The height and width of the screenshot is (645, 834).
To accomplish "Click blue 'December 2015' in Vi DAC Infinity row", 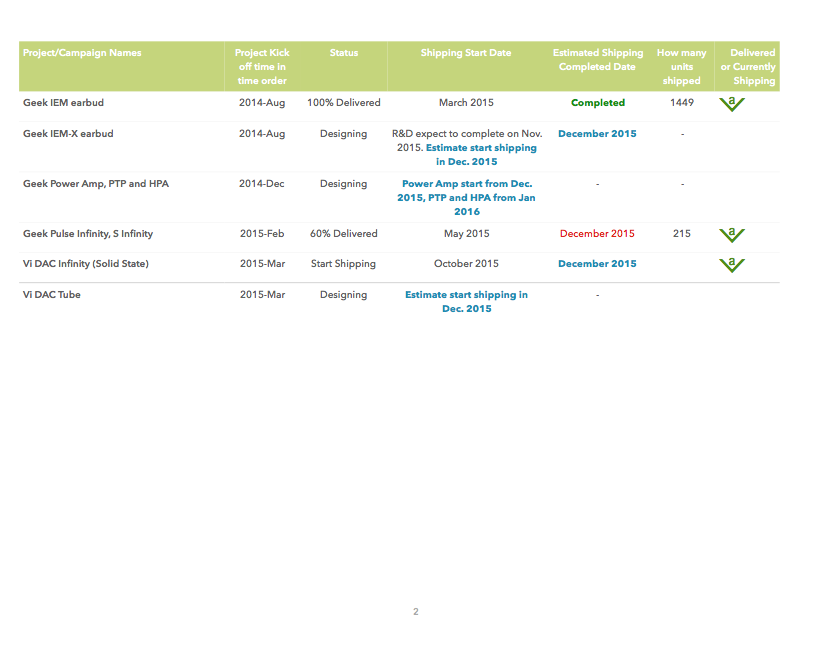I will click(x=597, y=263).
